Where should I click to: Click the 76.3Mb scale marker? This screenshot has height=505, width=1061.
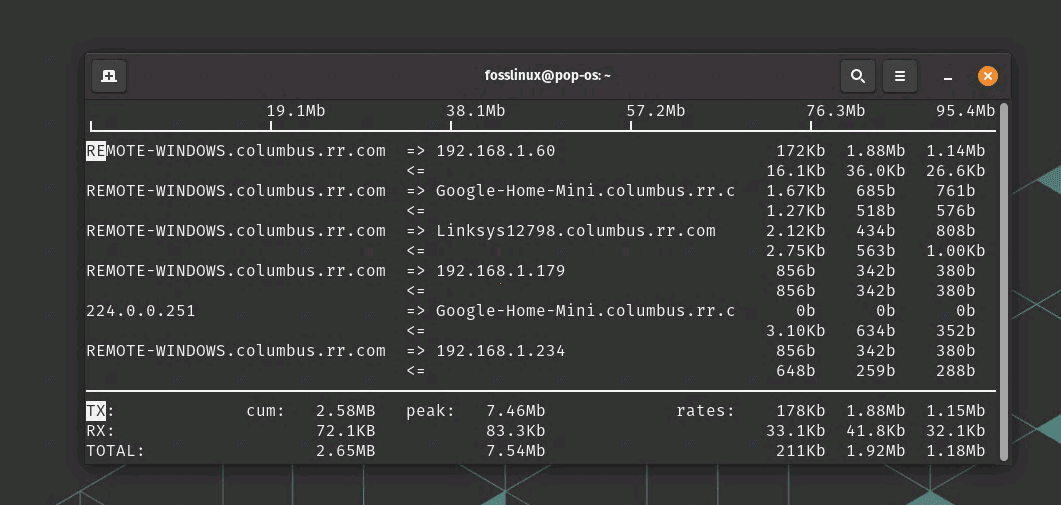tap(836, 110)
